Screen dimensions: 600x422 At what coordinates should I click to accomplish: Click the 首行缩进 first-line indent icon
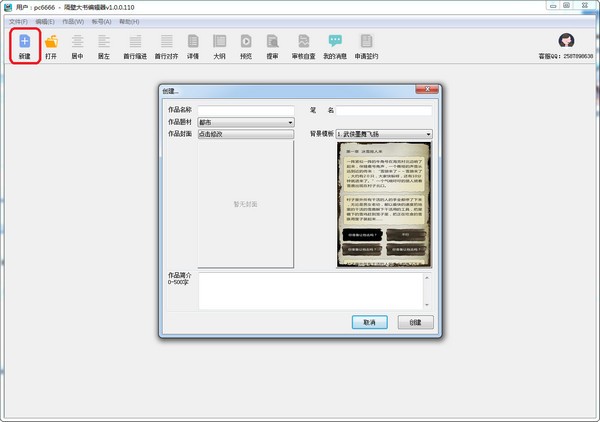(134, 42)
